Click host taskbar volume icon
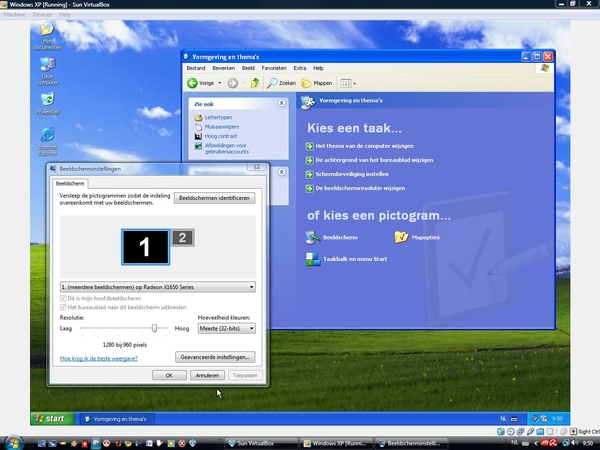Screen dimensions: 600x450 point(575,443)
